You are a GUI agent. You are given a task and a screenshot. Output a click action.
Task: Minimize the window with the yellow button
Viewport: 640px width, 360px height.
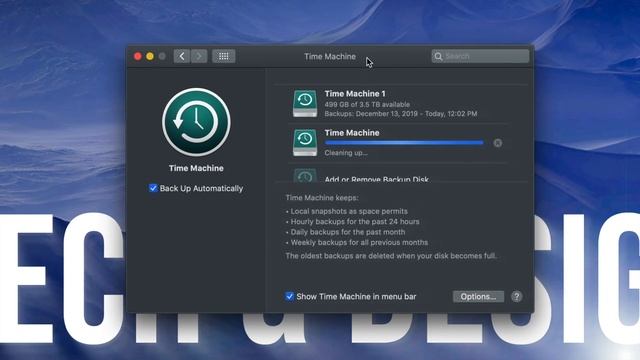(x=150, y=56)
